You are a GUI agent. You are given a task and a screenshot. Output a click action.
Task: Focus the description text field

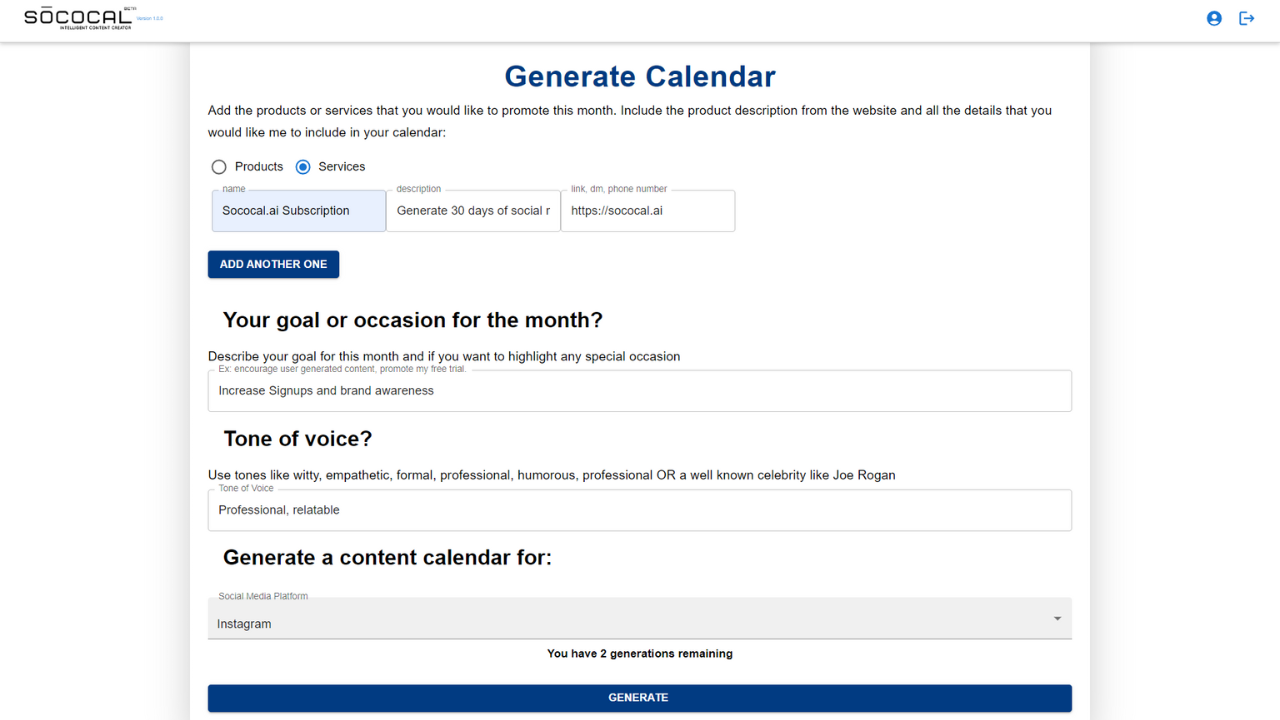473,211
